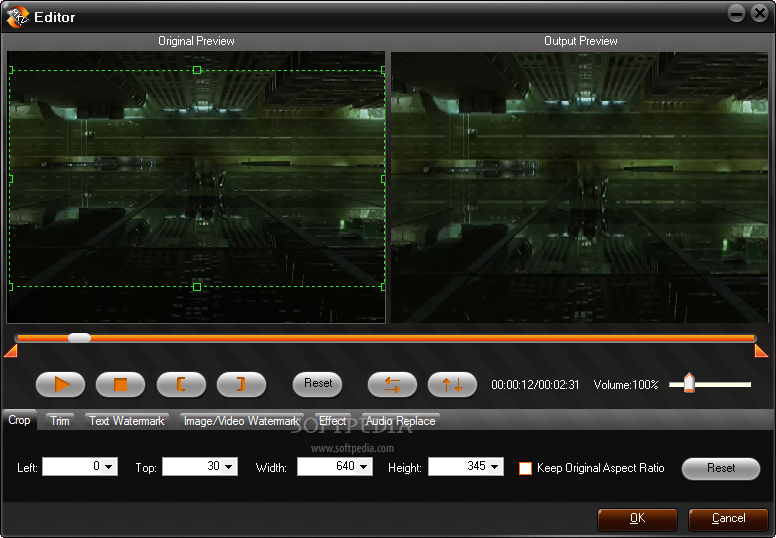The width and height of the screenshot is (776, 538).
Task: Switch to the Crop tab
Action: pyautogui.click(x=19, y=420)
